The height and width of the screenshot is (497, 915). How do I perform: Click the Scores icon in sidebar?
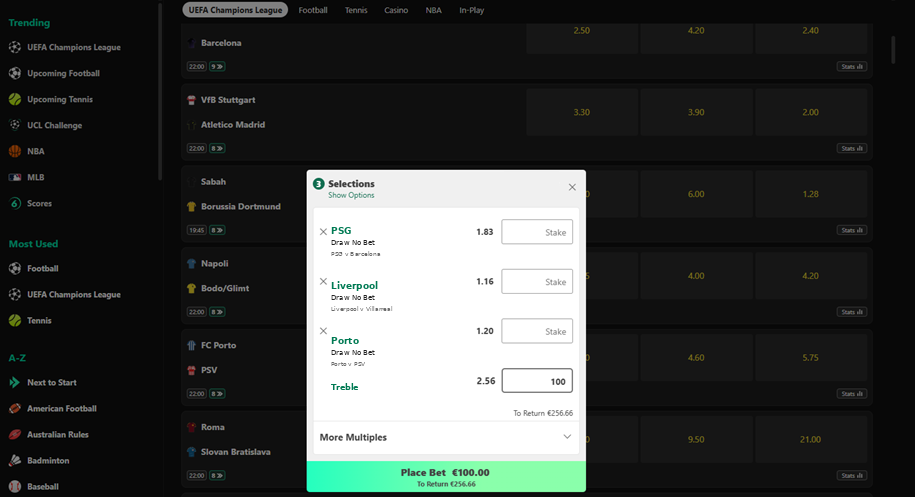(15, 203)
